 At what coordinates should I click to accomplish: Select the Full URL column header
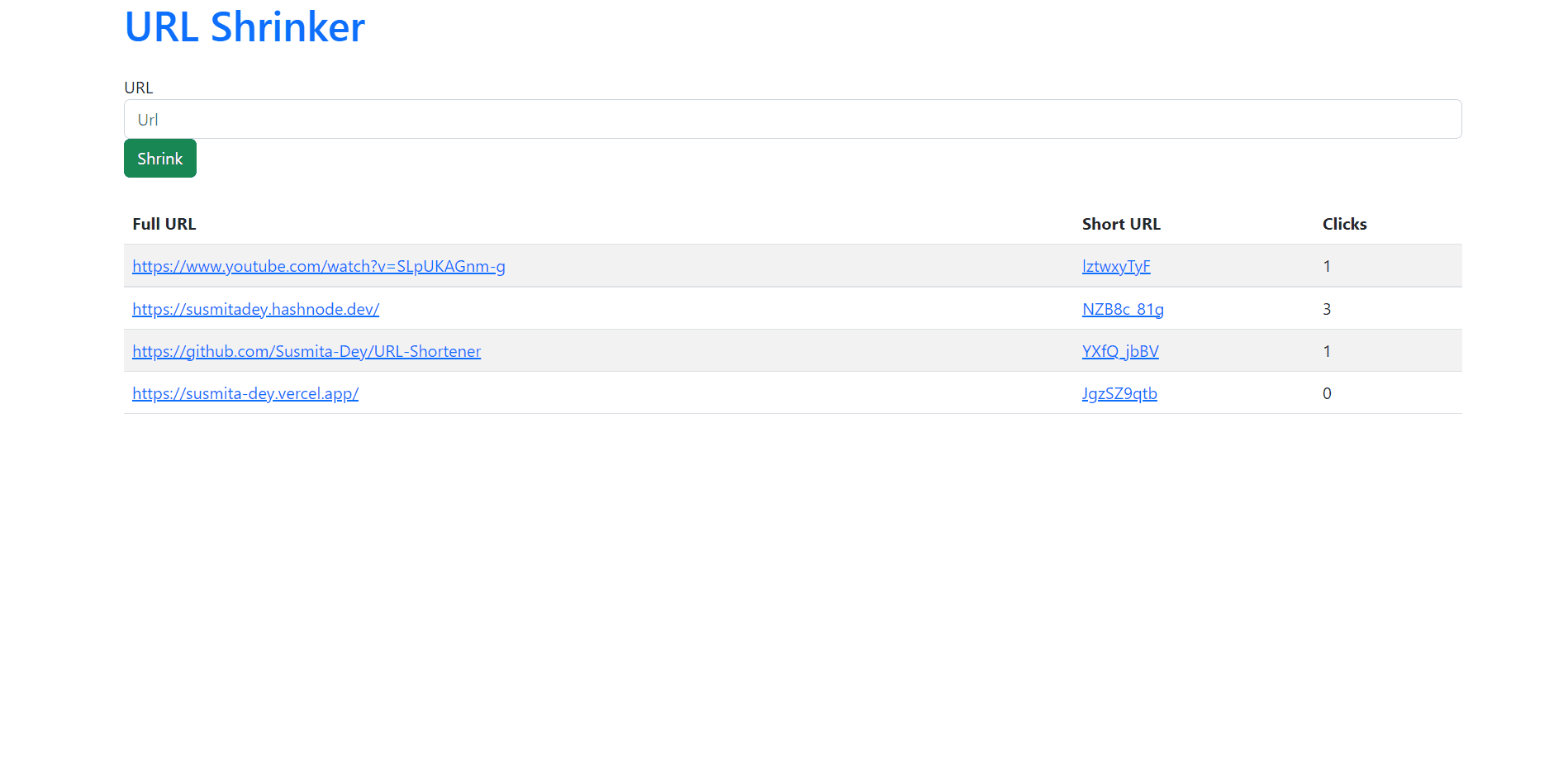[x=164, y=224]
